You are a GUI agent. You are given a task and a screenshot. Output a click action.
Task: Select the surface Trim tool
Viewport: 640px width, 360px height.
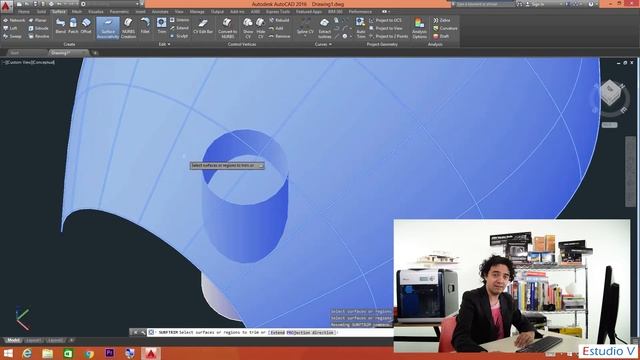[162, 26]
